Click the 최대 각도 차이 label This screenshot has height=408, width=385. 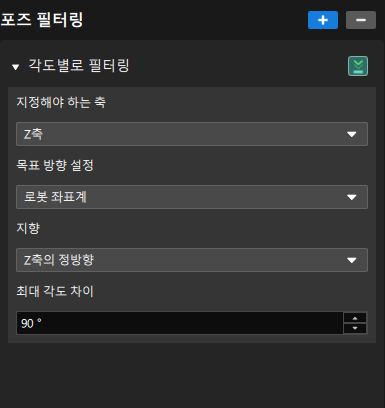coord(55,291)
